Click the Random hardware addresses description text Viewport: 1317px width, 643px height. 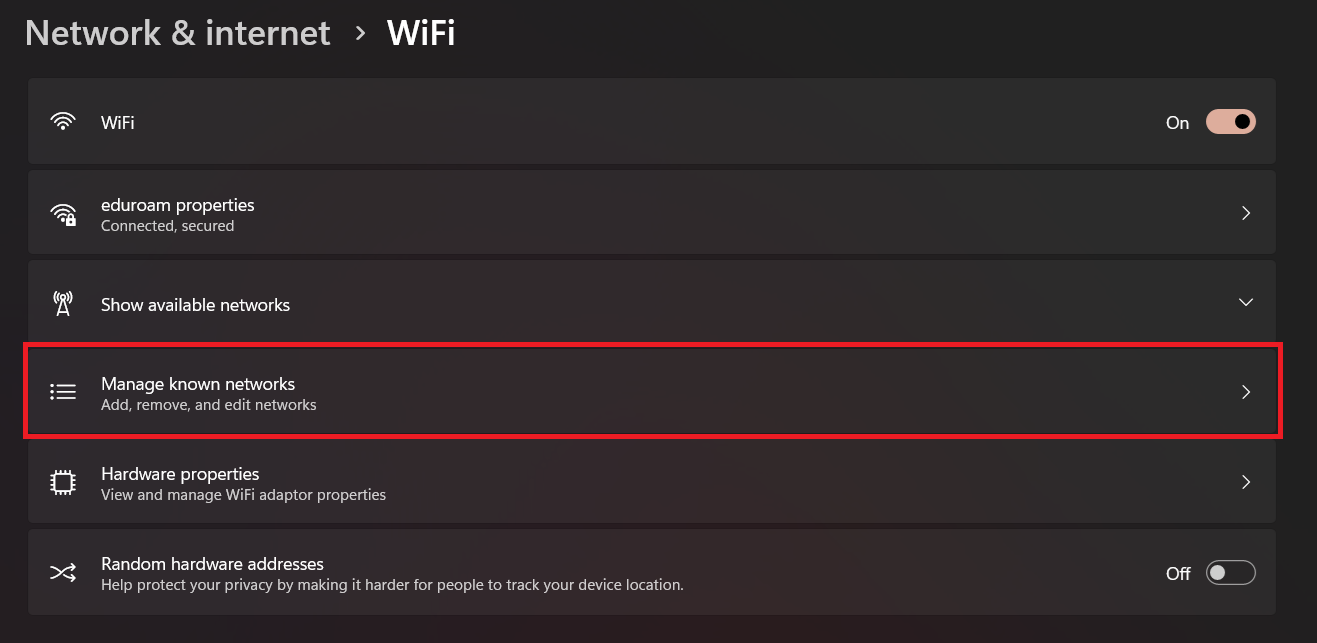click(x=392, y=585)
